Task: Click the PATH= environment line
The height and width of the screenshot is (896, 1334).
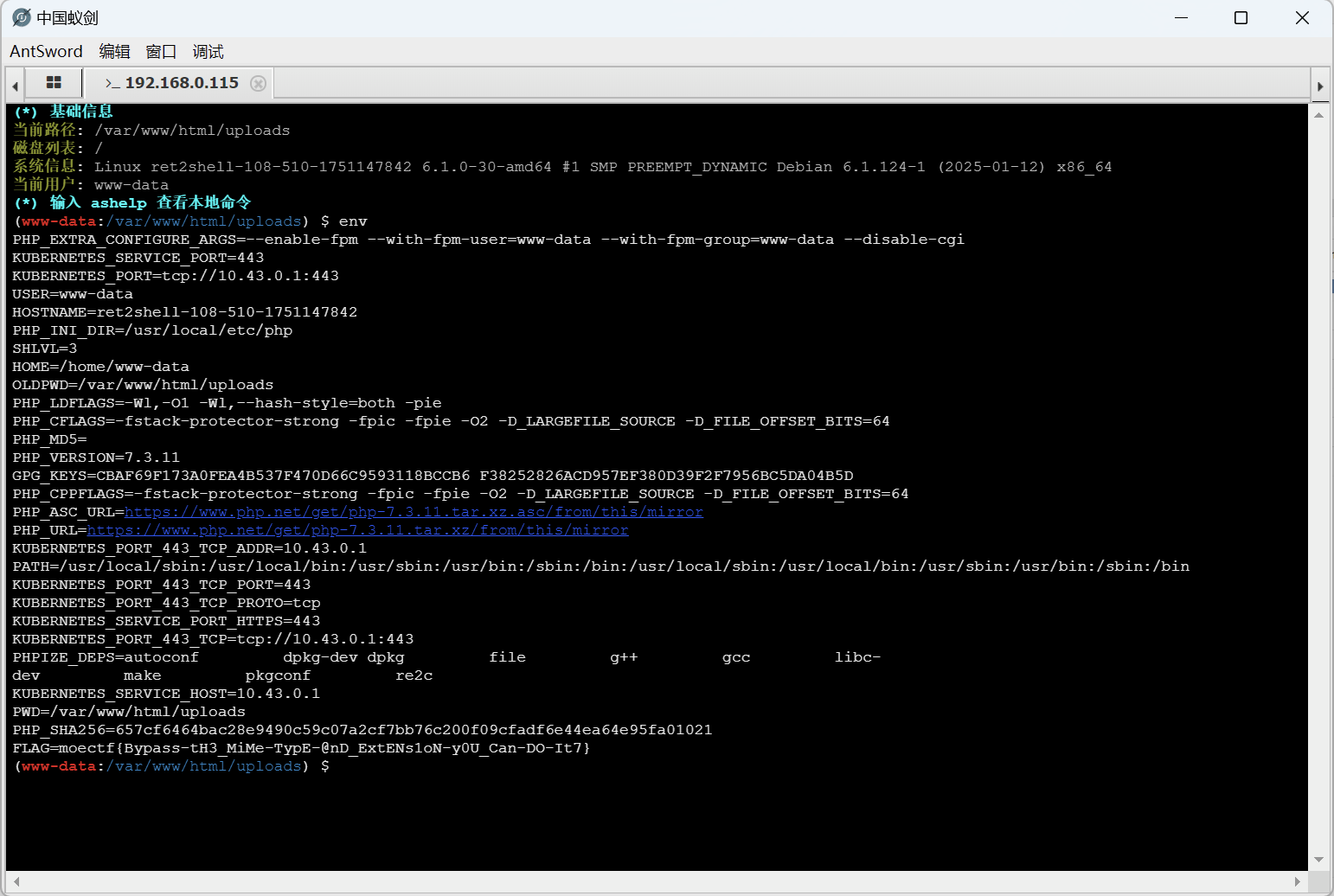Action: click(601, 566)
